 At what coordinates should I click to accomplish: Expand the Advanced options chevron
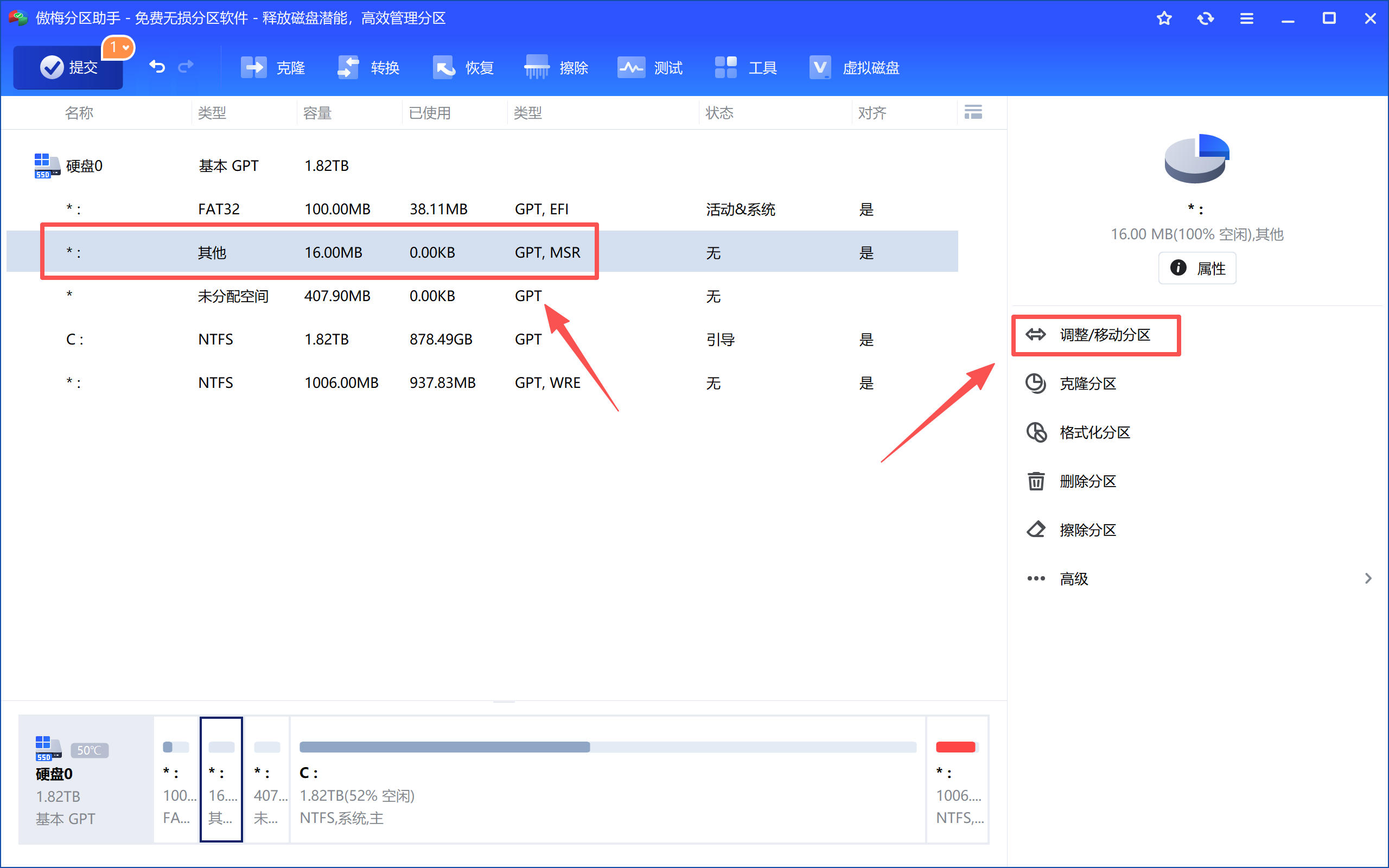(1368, 579)
